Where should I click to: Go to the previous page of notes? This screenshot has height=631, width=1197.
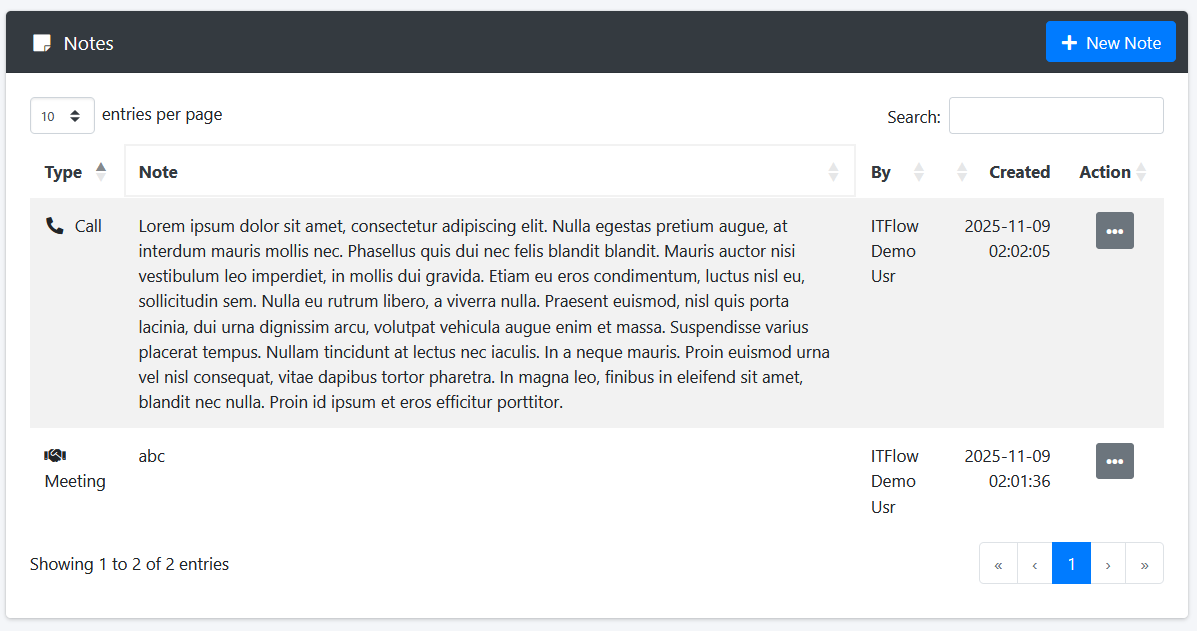pyautogui.click(x=1034, y=564)
